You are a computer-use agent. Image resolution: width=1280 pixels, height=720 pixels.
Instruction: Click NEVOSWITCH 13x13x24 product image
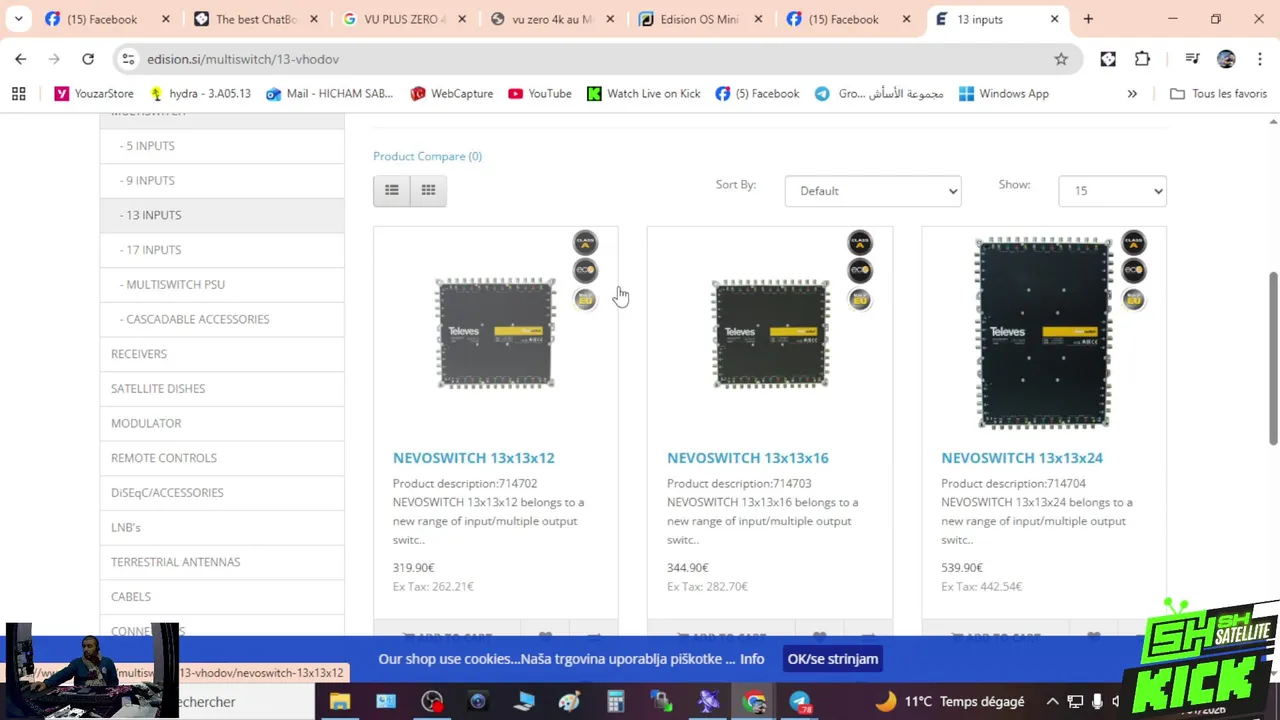(1044, 333)
